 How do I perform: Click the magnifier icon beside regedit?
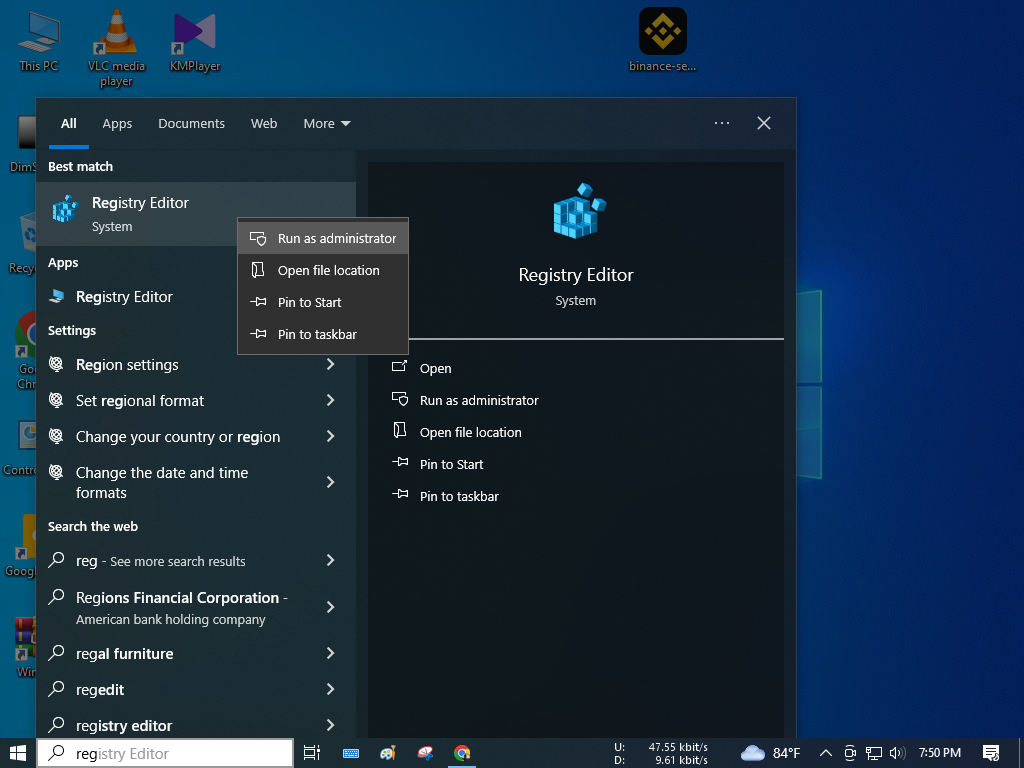56,688
